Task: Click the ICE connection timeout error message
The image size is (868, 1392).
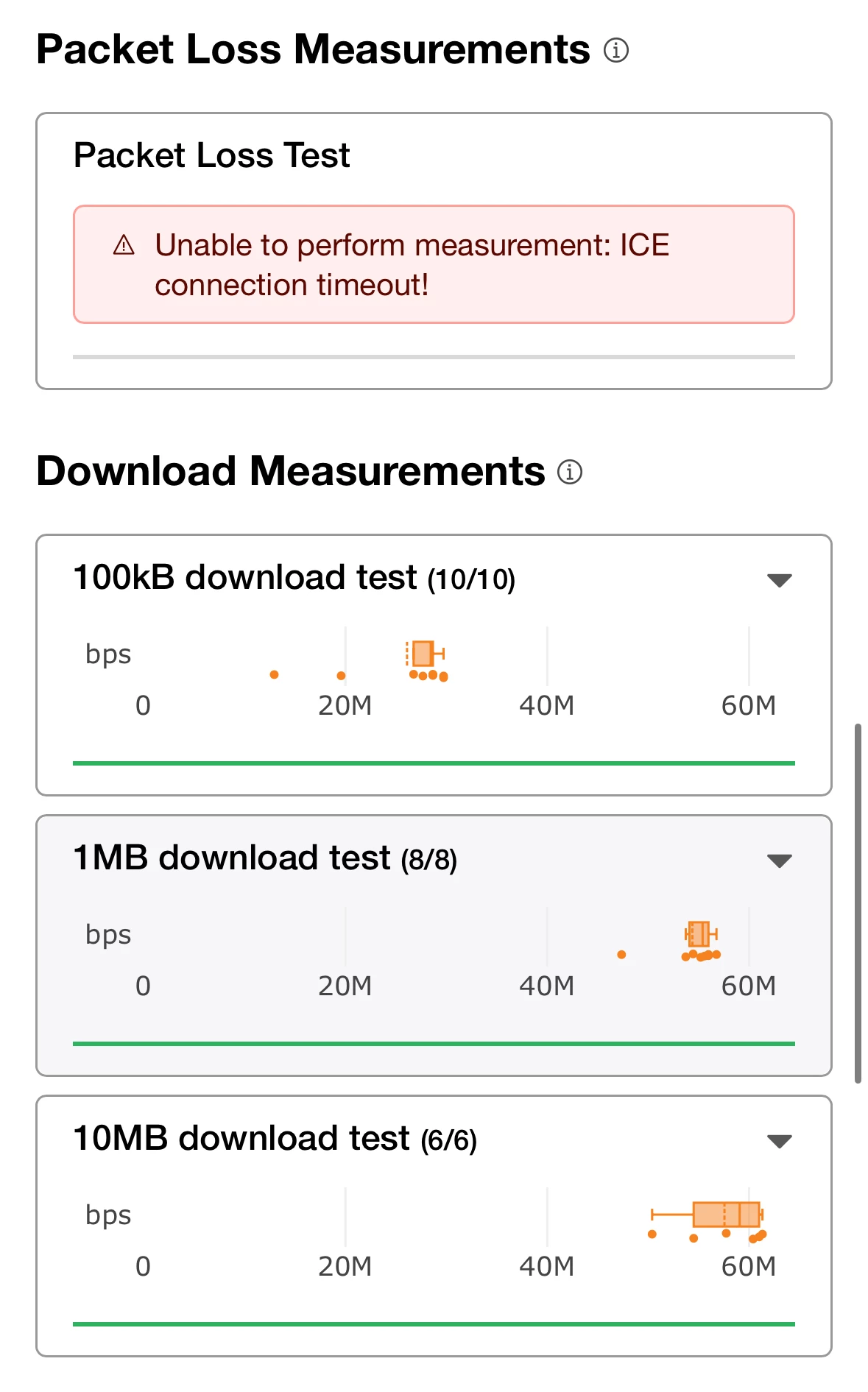Action: tap(412, 264)
